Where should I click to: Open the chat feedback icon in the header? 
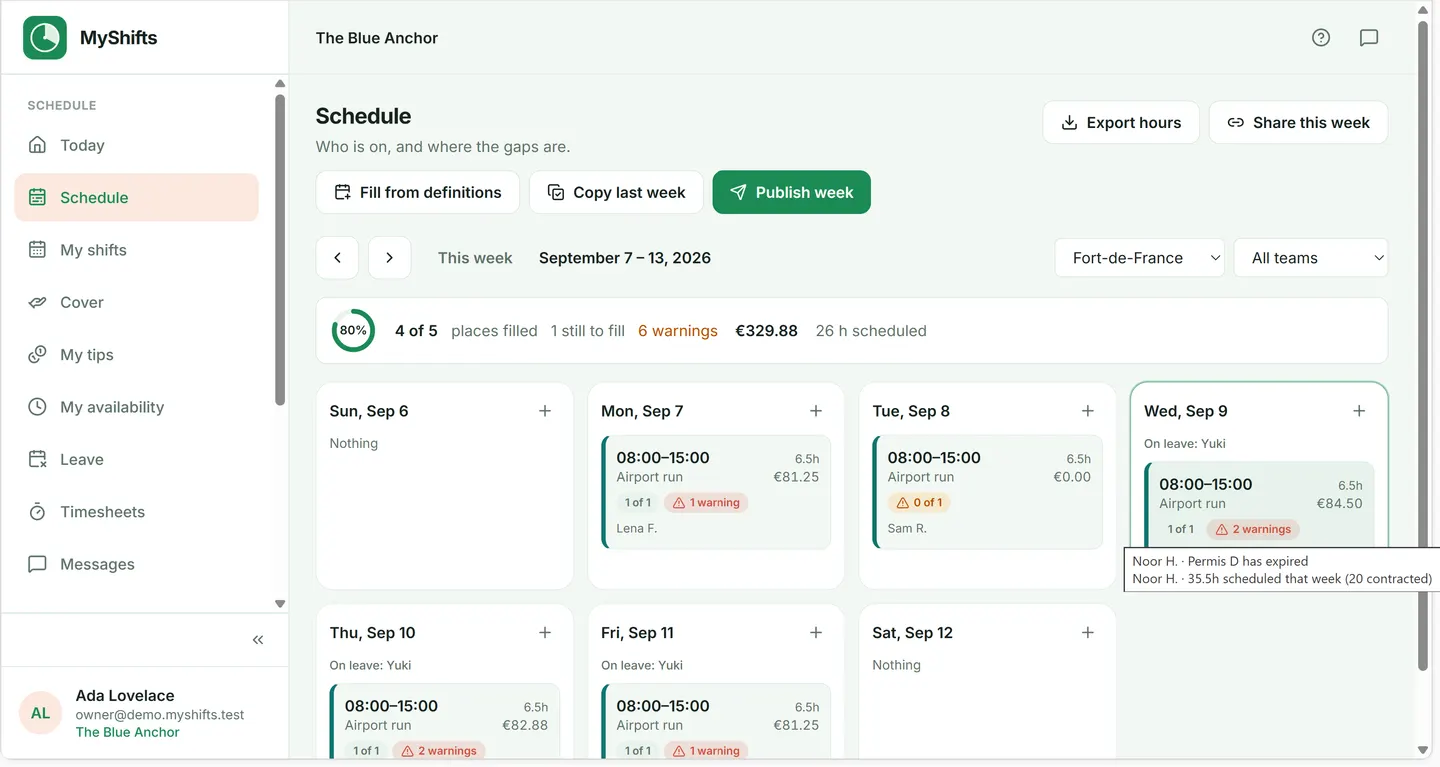[1369, 38]
